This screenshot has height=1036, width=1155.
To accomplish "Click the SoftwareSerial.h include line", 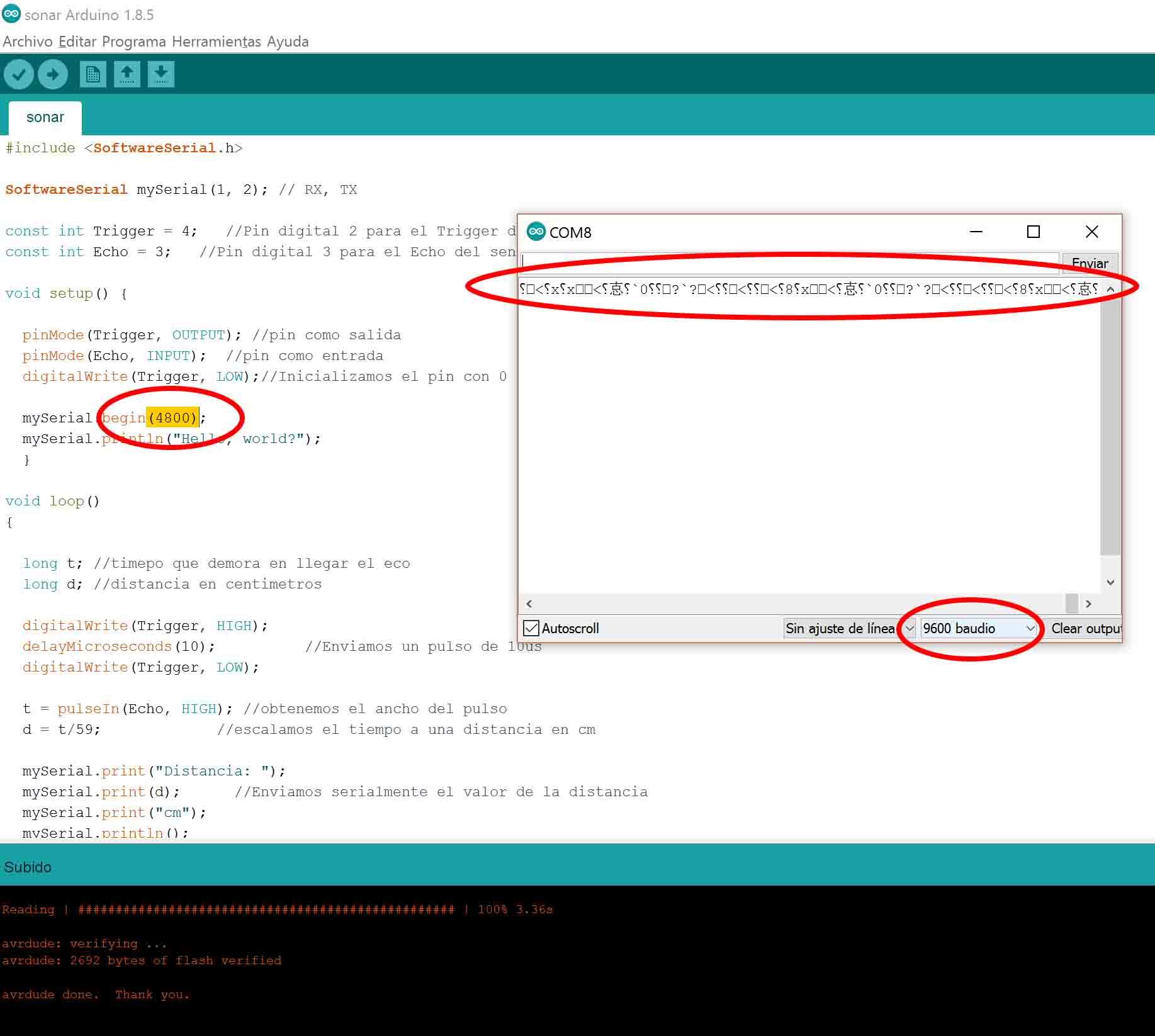I will [124, 148].
